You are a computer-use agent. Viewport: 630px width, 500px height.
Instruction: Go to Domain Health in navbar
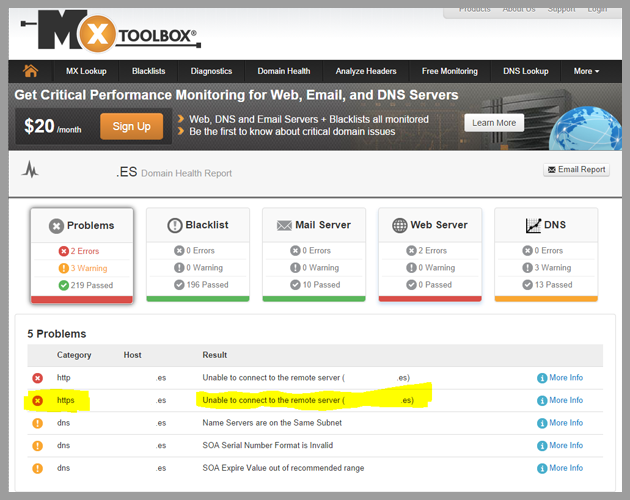[284, 71]
